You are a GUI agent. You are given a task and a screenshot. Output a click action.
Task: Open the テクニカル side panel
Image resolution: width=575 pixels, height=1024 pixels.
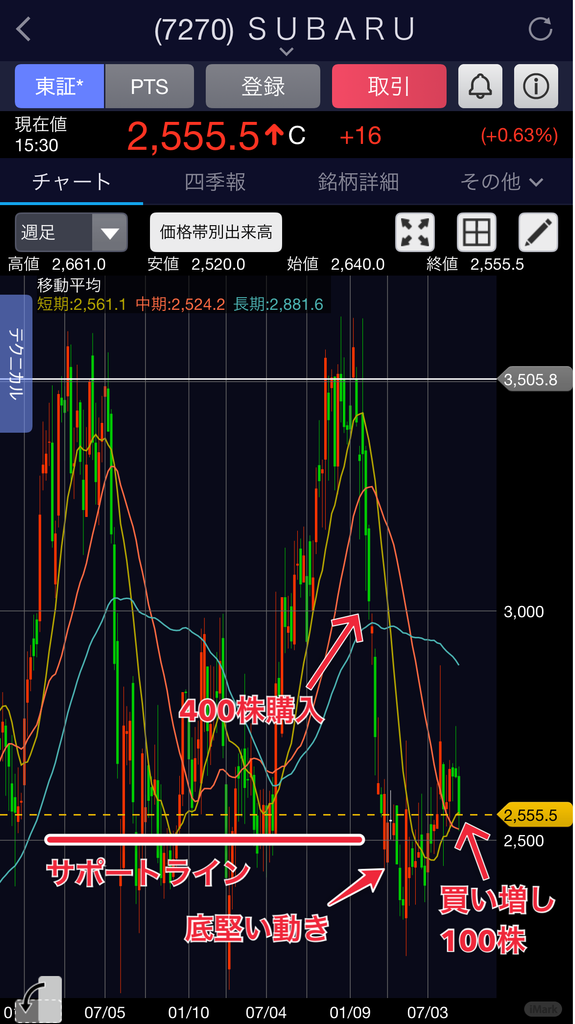(x=16, y=364)
